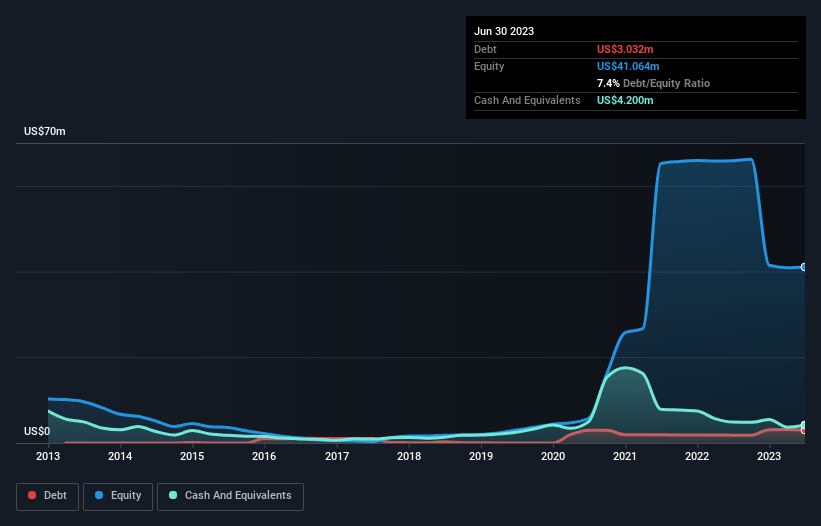Click the 7.4% Debt/Equity Ratio text

pos(653,83)
